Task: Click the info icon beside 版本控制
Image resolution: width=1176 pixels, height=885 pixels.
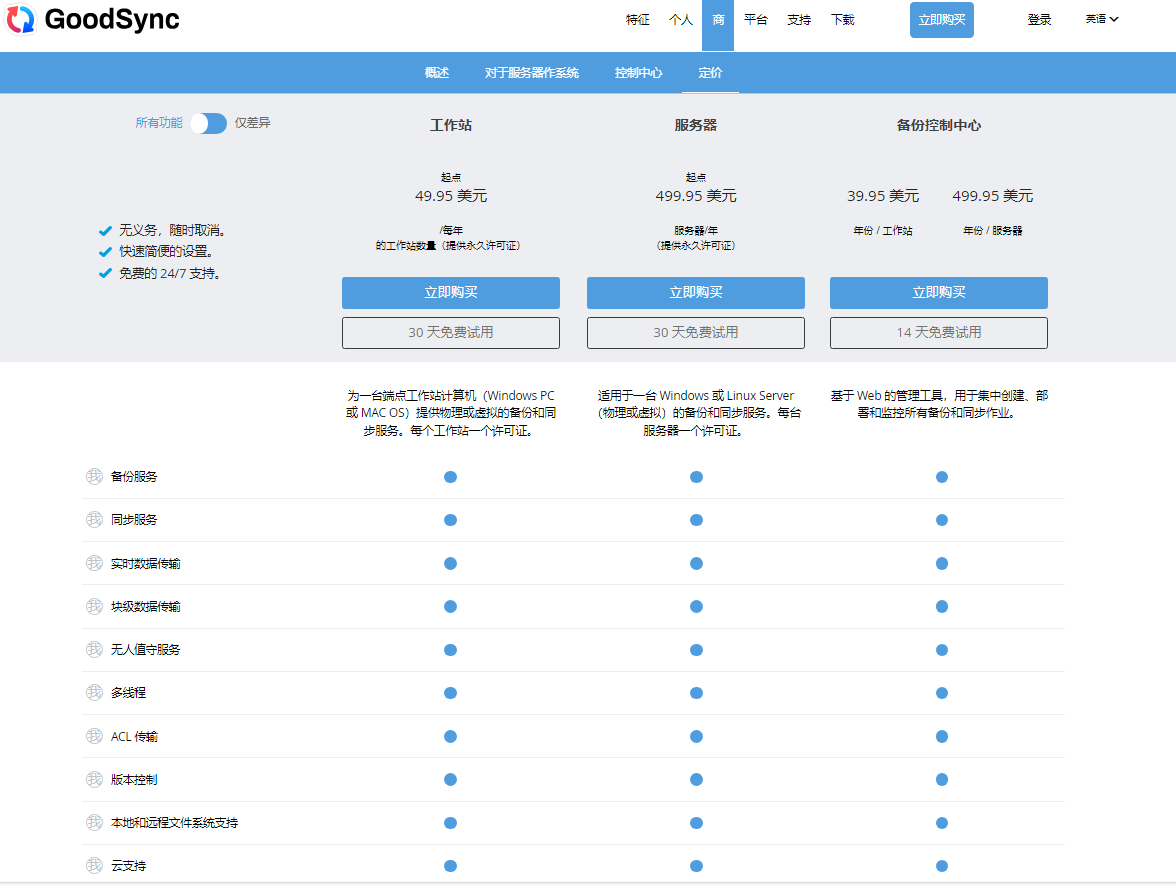Action: [94, 779]
